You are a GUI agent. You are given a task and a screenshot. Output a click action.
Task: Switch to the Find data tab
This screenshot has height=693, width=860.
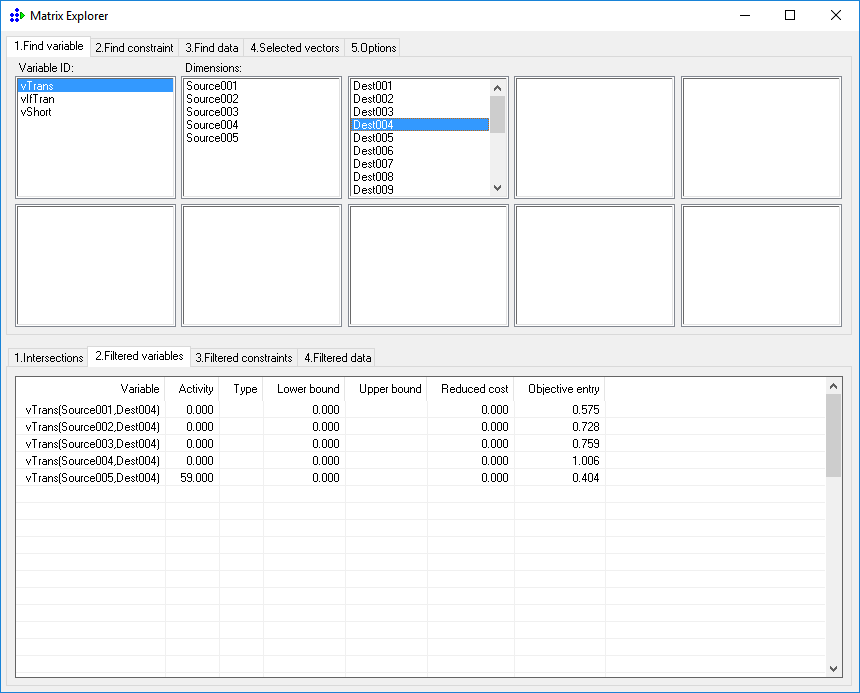tap(212, 48)
